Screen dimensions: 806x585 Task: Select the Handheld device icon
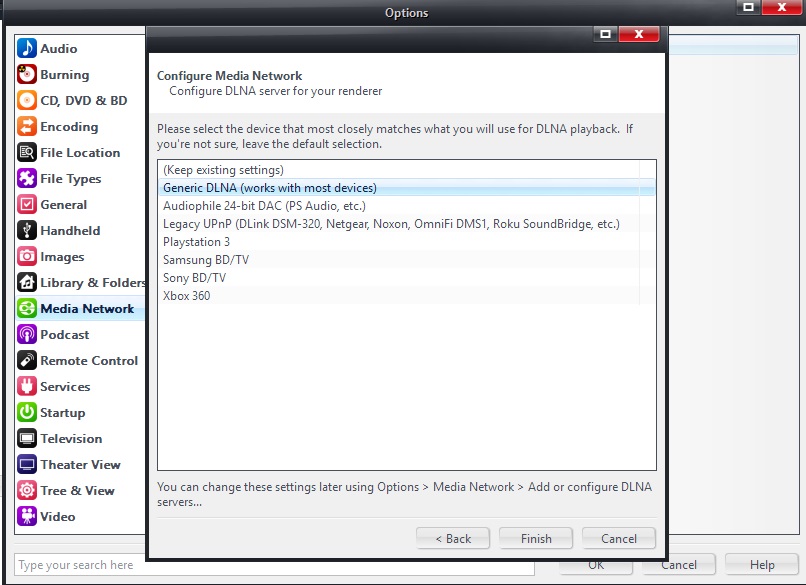[x=27, y=231]
